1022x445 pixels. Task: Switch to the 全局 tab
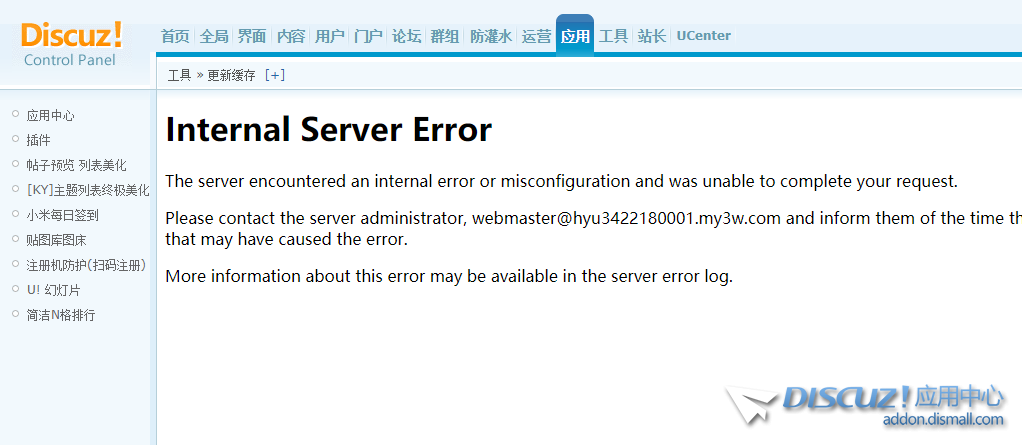[214, 36]
